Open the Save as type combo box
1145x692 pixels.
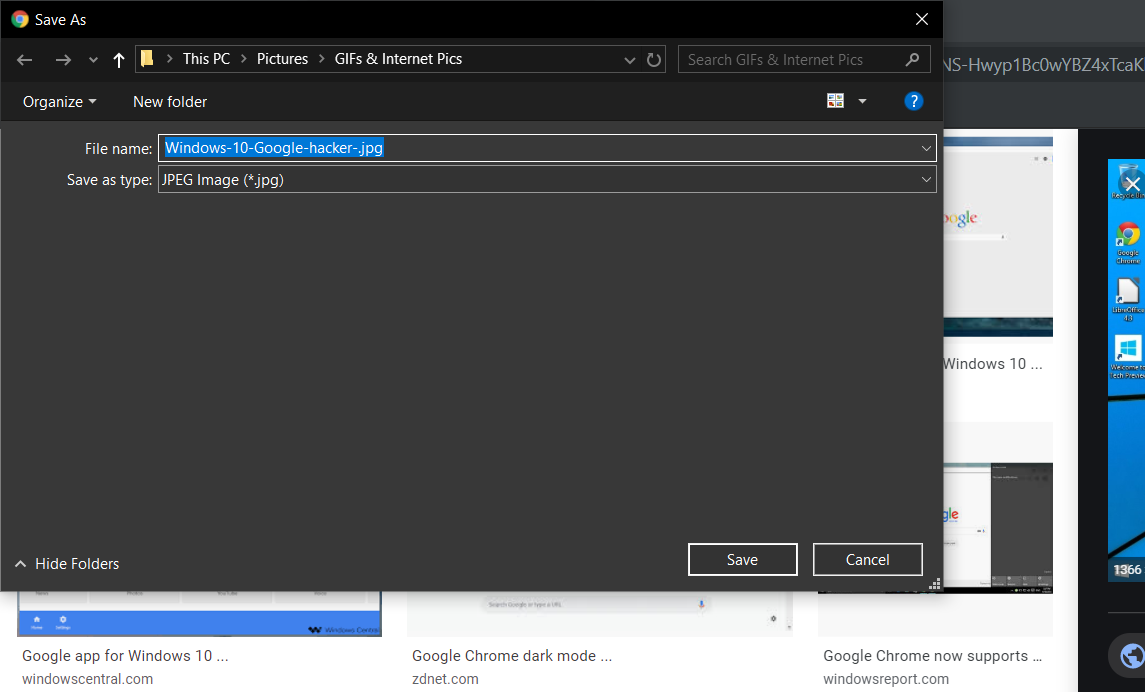click(x=547, y=180)
